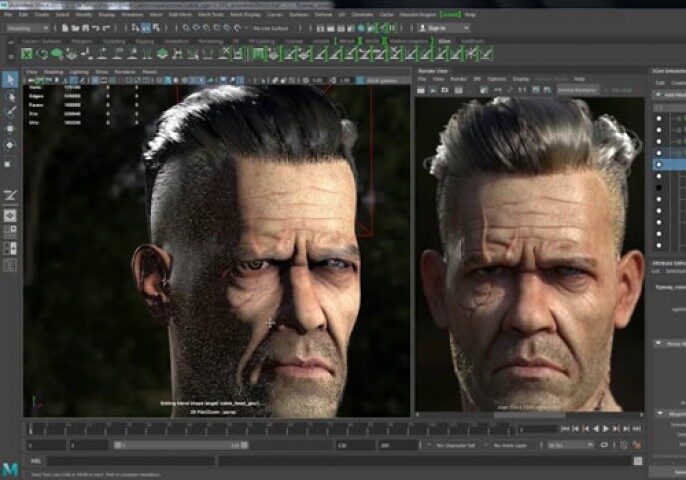
Task: Toggle the black dot in XGen list
Action: click(x=659, y=188)
